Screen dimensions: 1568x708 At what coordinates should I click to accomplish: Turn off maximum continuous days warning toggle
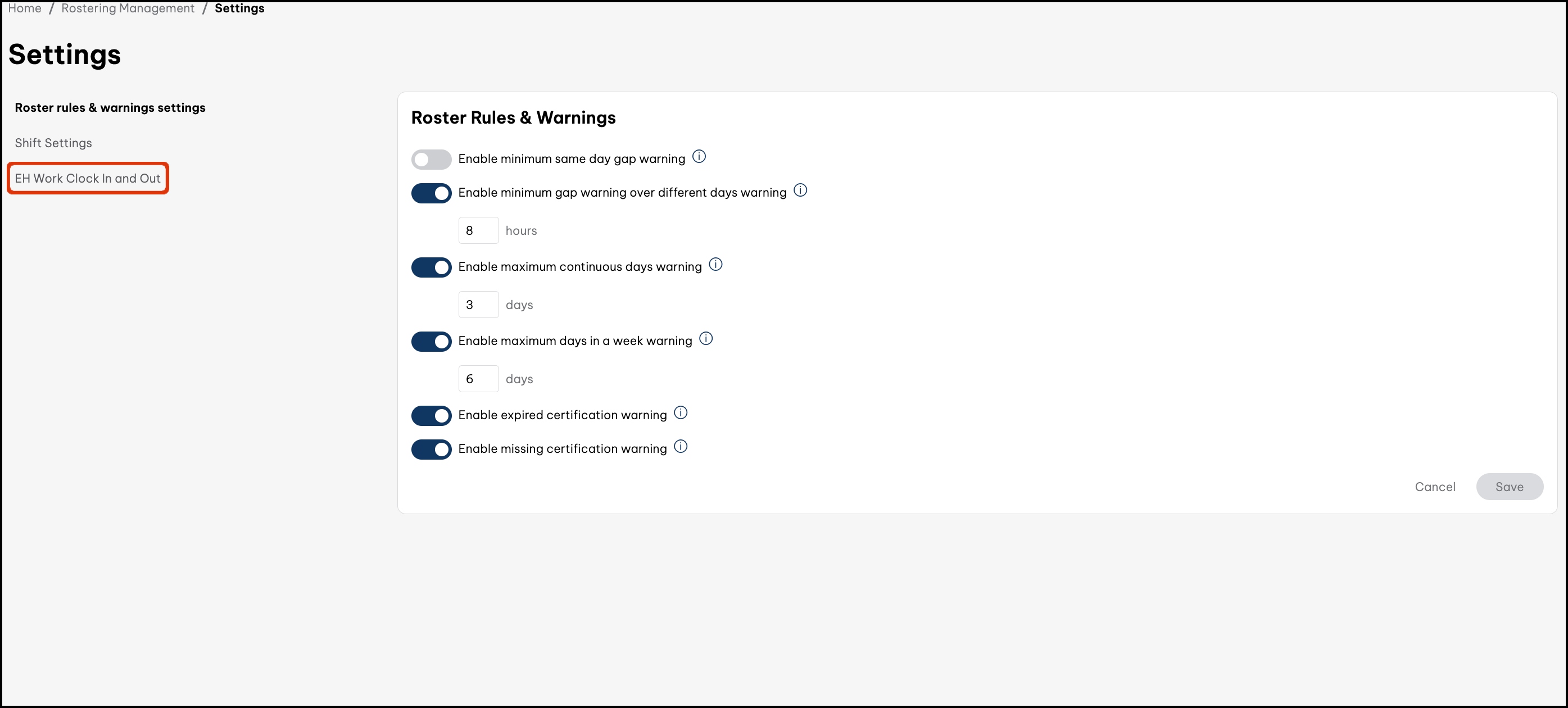click(431, 267)
